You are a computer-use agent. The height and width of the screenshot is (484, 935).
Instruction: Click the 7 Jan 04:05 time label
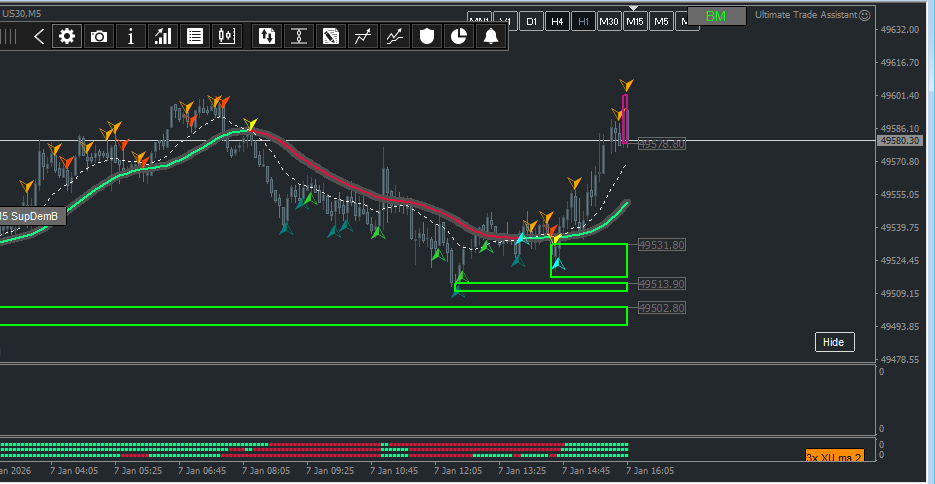(74, 471)
